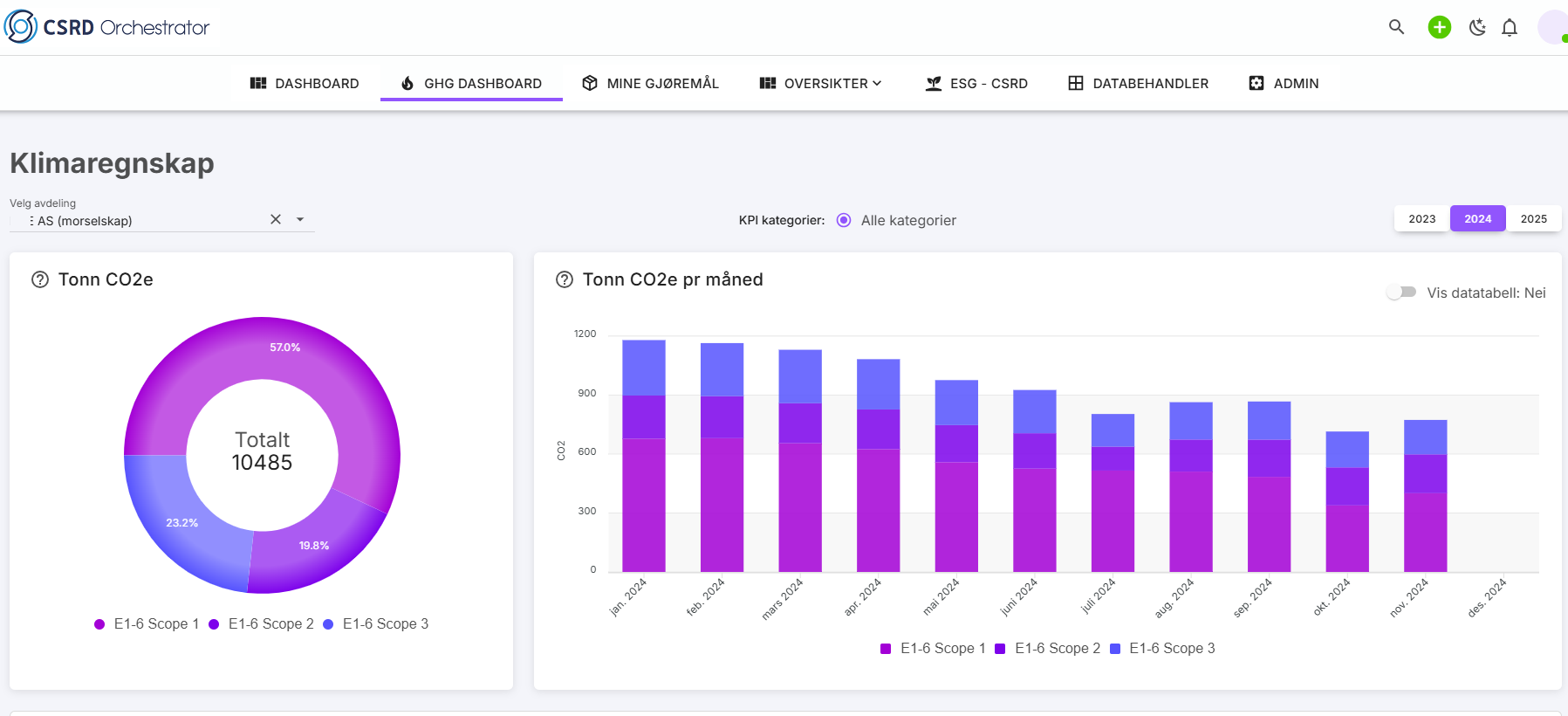1568x716 pixels.
Task: Select Alle kategorier radio button
Action: (x=844, y=220)
